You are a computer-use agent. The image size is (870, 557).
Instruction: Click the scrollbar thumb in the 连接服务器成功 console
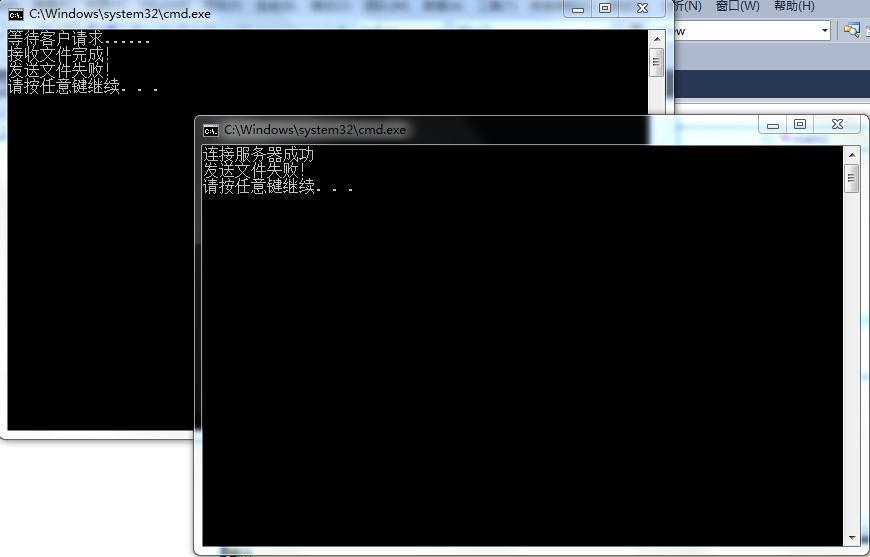tap(852, 179)
